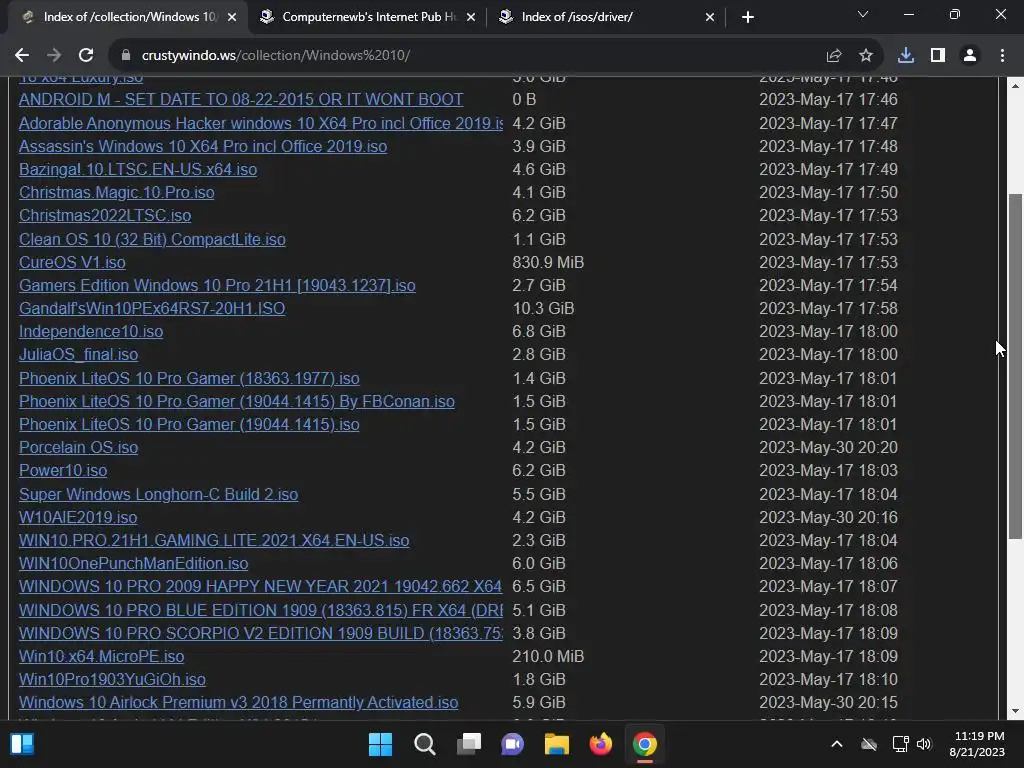Screen dimensions: 1024x768
Task: Download Phoenix LiteOS 10 Pro Gamer (18363.1977).iso
Action: pyautogui.click(x=189, y=378)
